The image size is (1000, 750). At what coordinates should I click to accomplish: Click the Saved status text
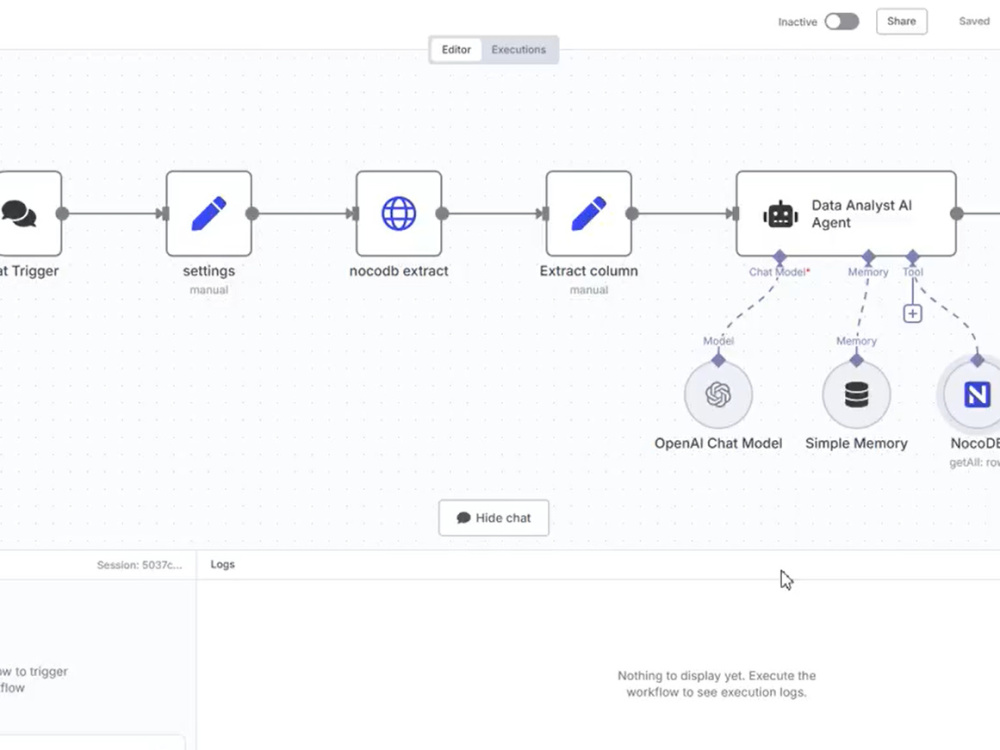pos(974,21)
